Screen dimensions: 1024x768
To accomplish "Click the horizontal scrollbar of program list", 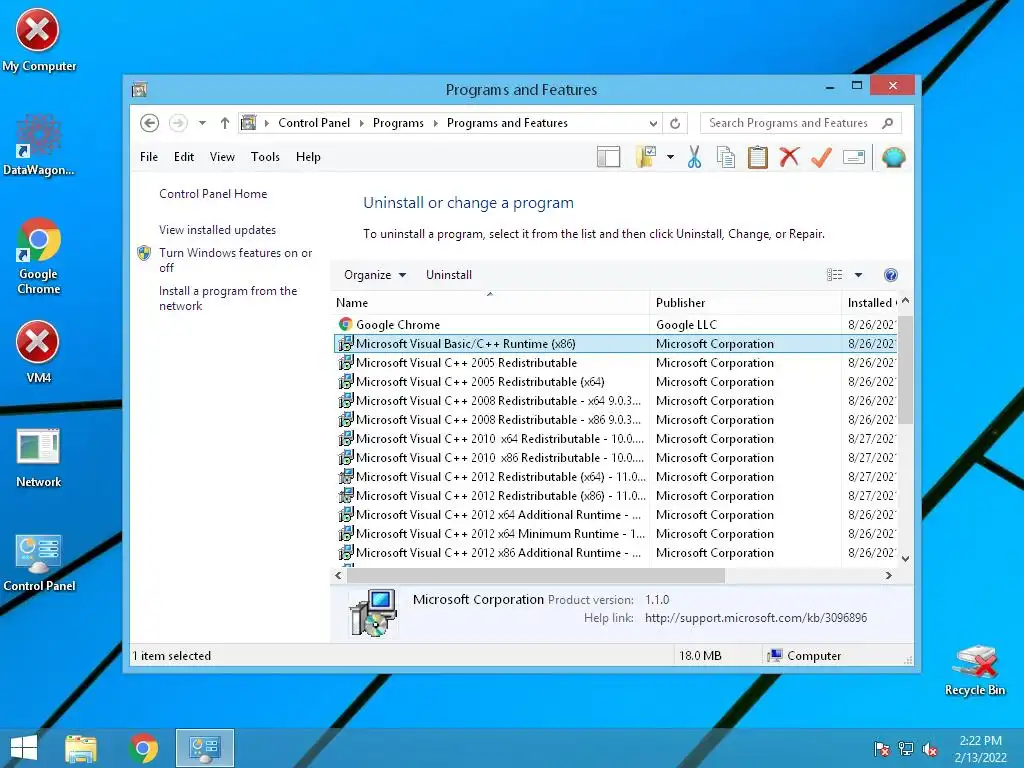I will click(x=536, y=575).
